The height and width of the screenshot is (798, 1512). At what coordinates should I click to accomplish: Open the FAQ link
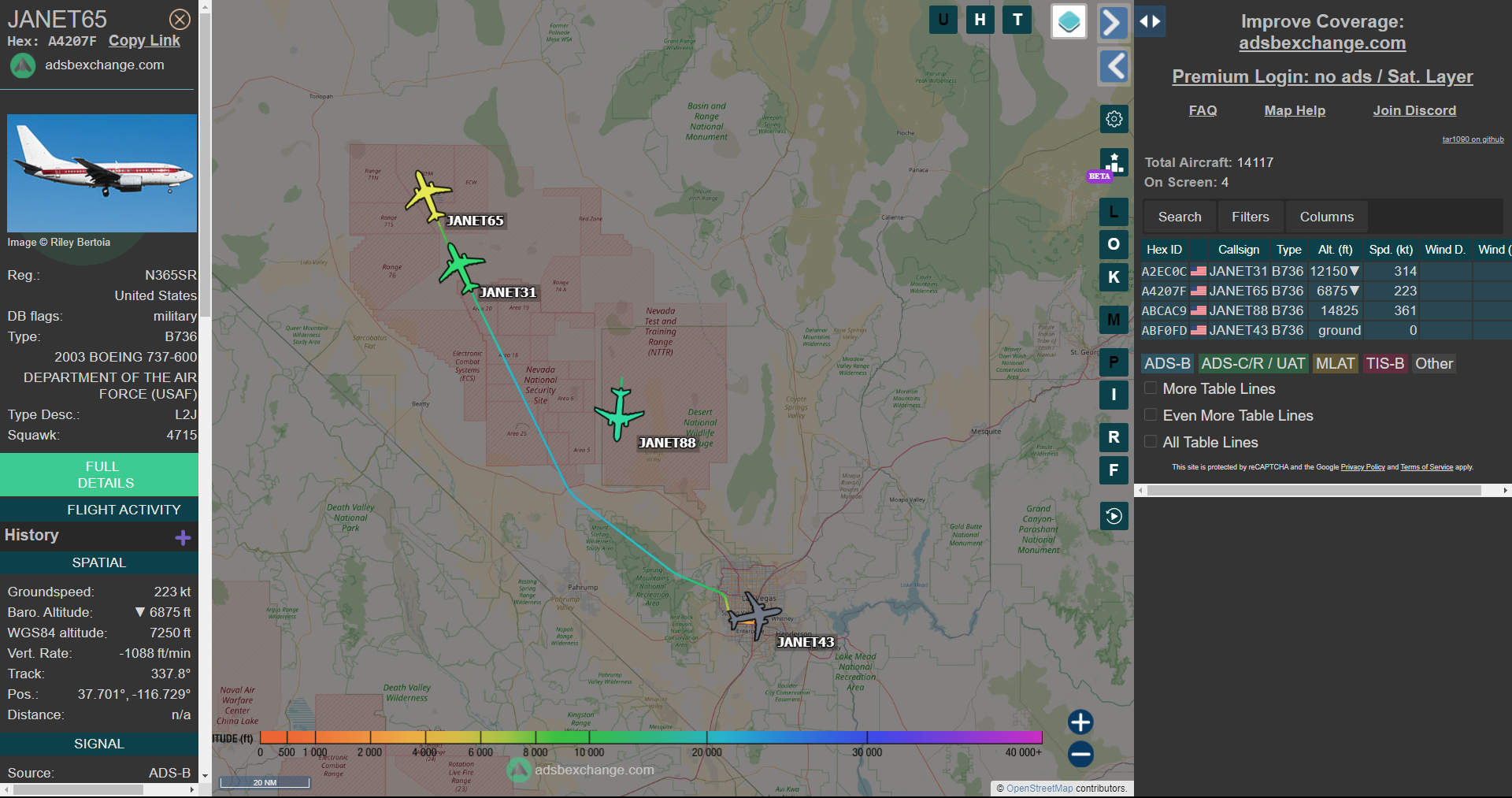click(1203, 110)
